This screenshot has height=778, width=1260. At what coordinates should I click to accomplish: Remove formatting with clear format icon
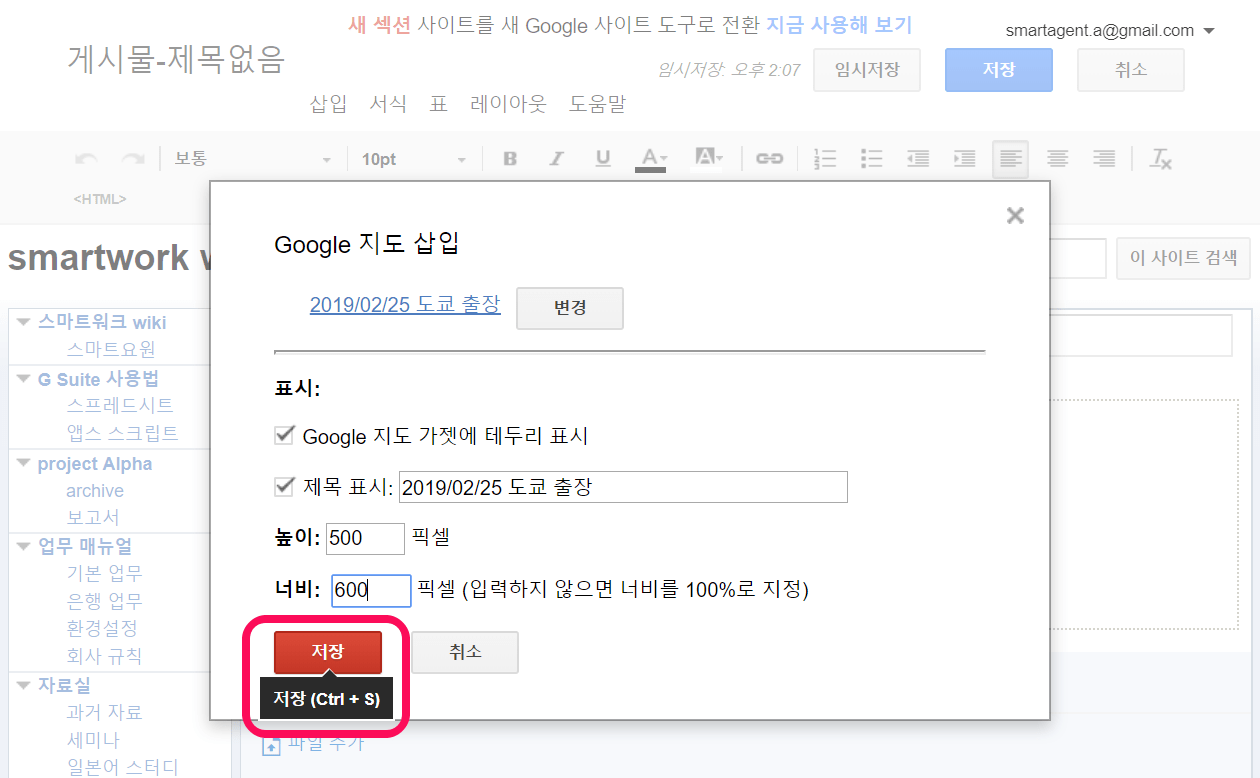coord(1160,158)
